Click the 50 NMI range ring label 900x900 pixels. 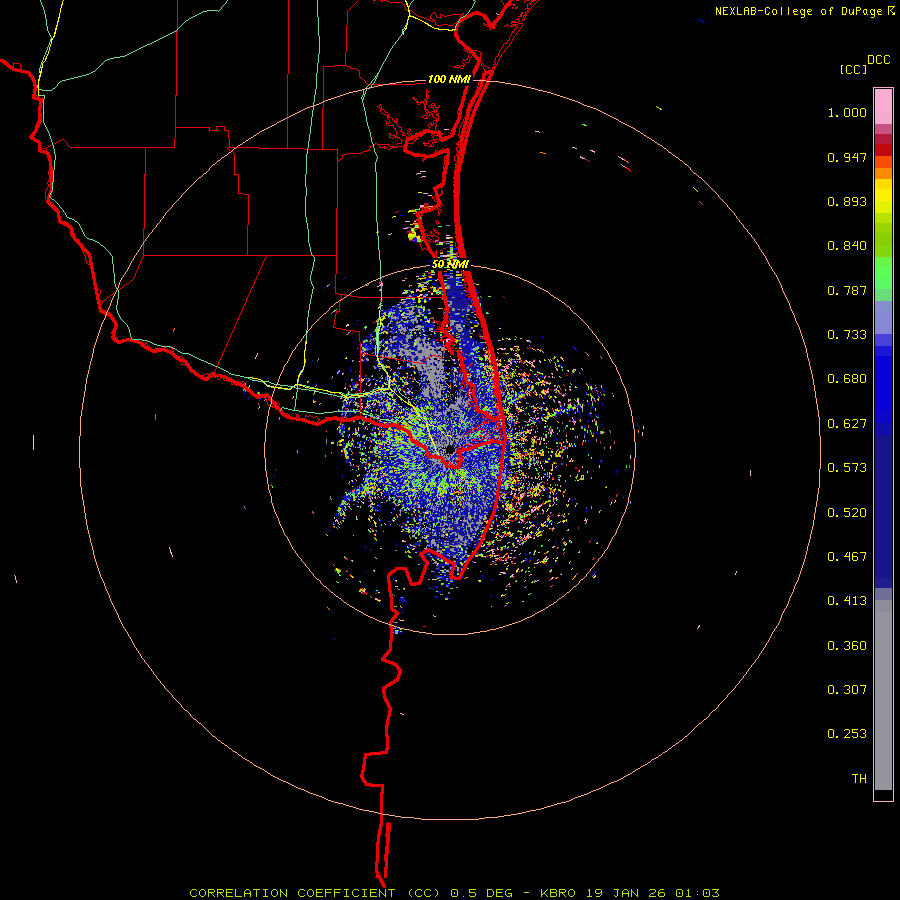point(450,265)
